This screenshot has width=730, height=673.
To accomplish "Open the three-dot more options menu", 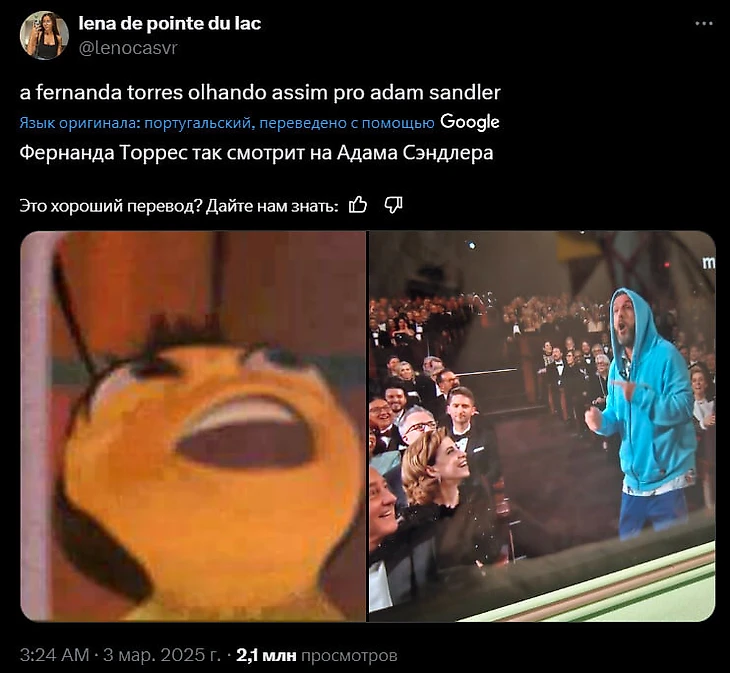I will tap(703, 24).
